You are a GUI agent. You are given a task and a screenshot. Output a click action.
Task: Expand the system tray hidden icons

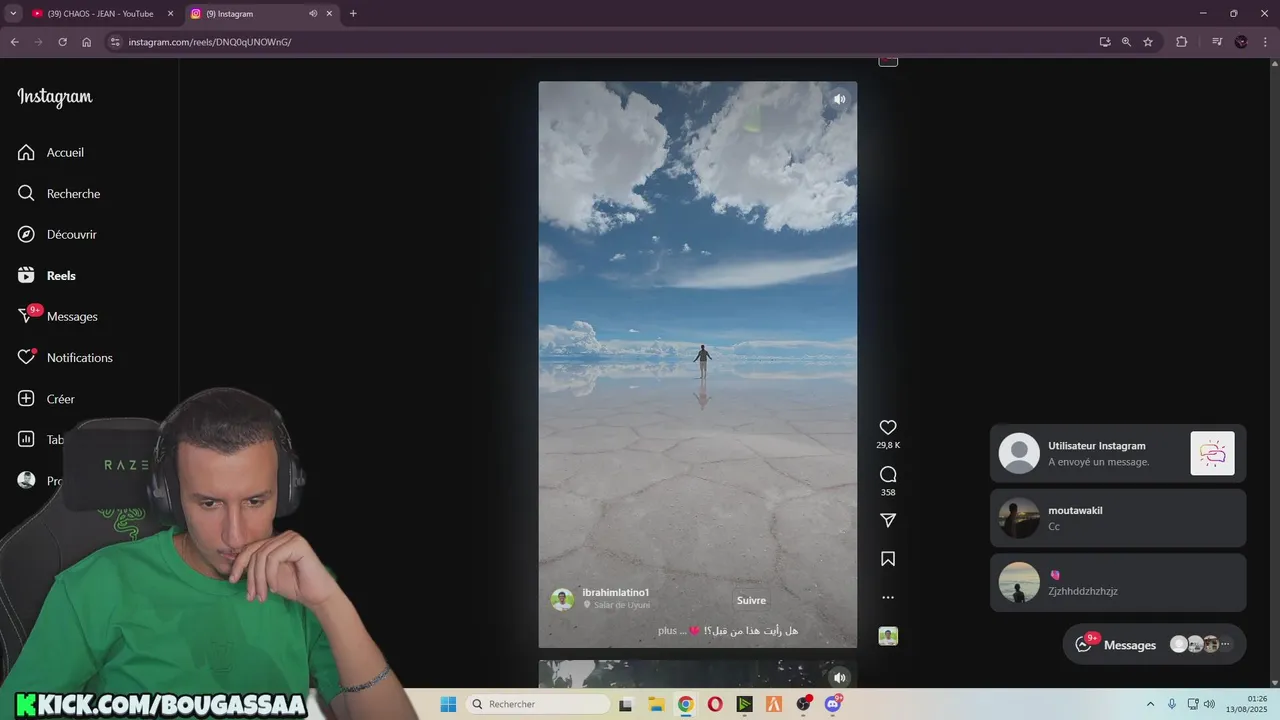point(1150,704)
